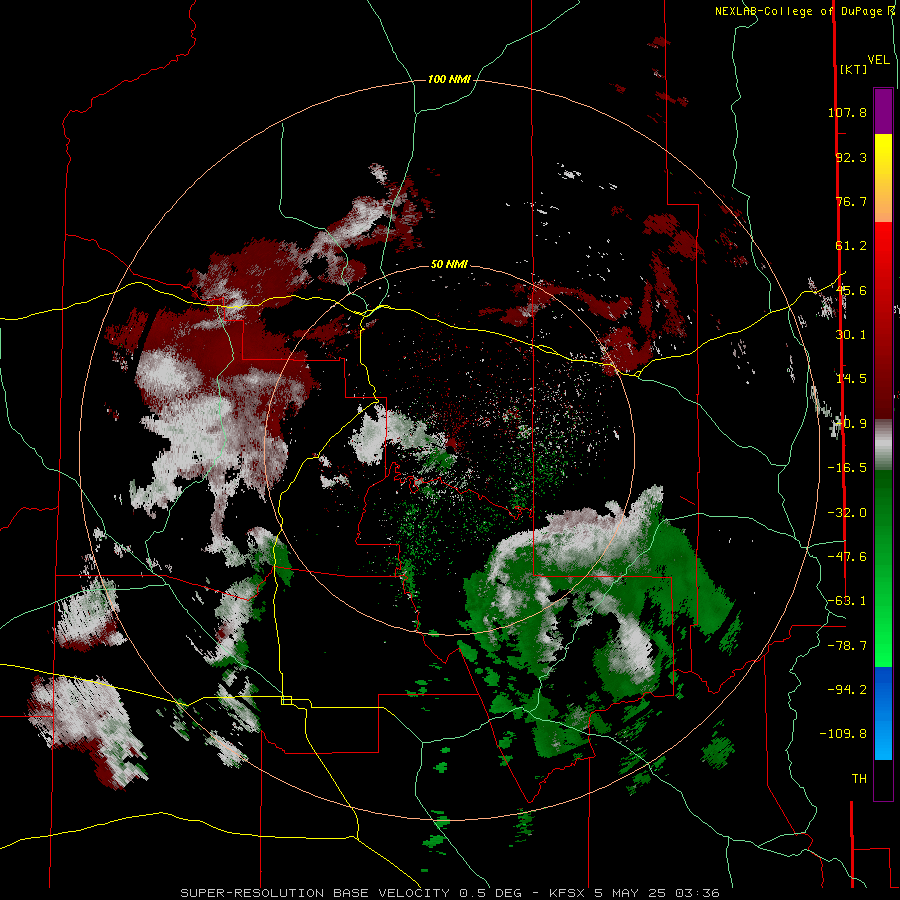Screen dimensions: 900x900
Task: Click the 50 NMI range ring label
Action: (449, 264)
